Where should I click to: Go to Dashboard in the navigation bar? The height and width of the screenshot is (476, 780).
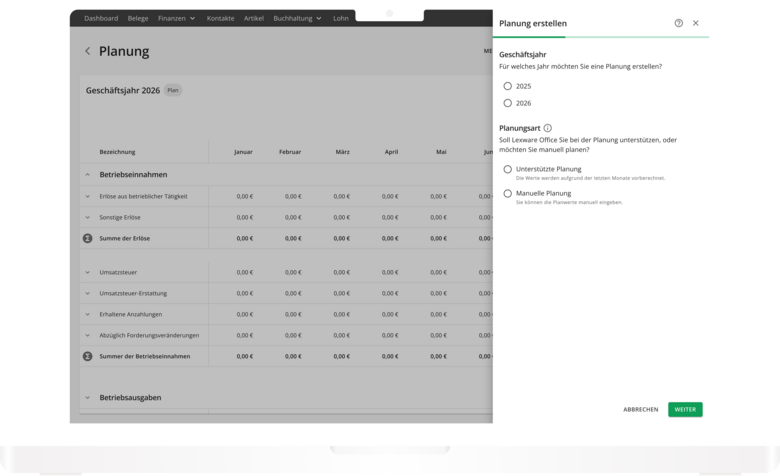[x=100, y=18]
